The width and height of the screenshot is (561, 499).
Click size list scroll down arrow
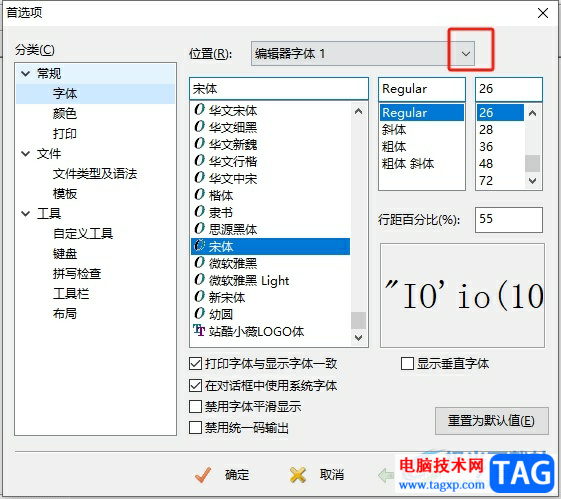[x=532, y=181]
